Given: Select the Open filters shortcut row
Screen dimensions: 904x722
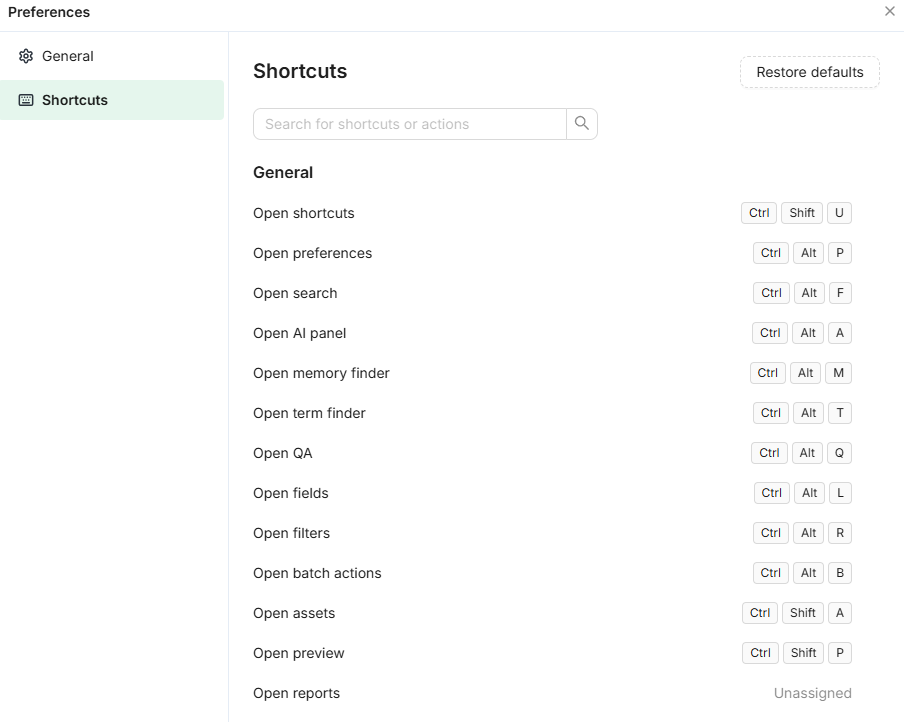Looking at the screenshot, I should [x=291, y=533].
